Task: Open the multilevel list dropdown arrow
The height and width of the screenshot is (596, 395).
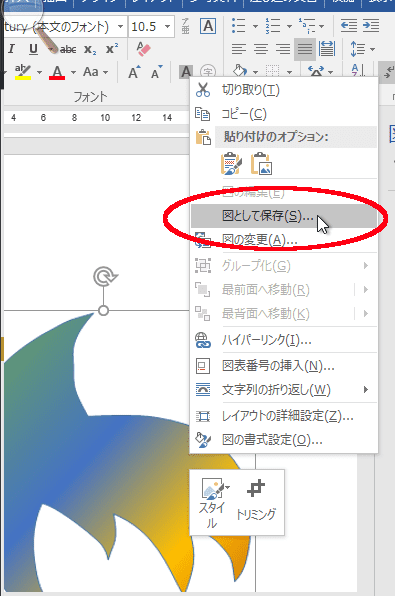Action: point(322,26)
